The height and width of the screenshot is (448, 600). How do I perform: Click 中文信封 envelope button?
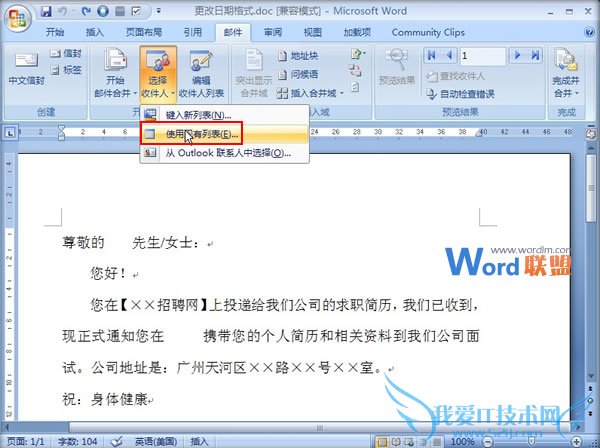click(26, 70)
